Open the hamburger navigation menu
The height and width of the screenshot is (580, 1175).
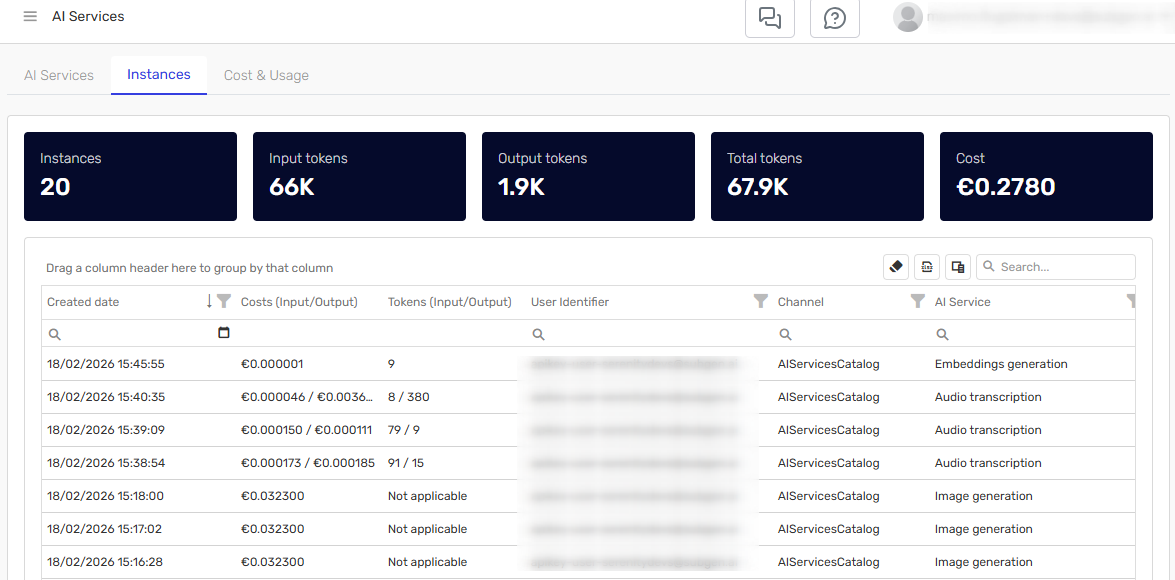click(x=30, y=17)
